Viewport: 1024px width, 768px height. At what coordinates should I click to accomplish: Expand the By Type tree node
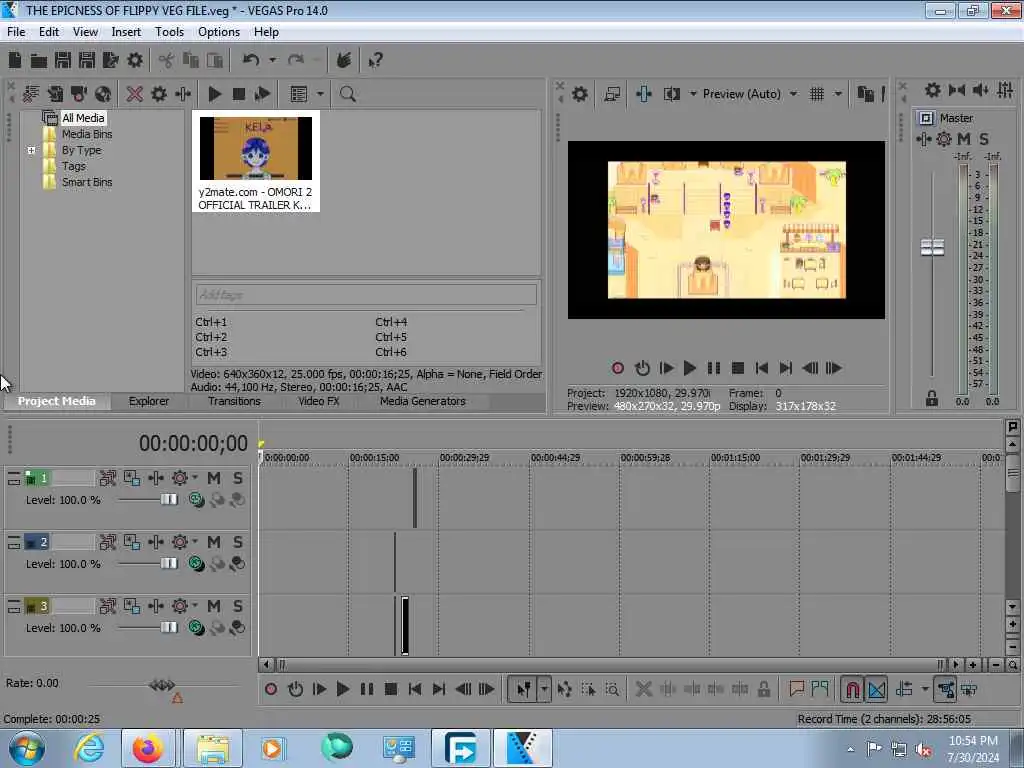click(31, 150)
